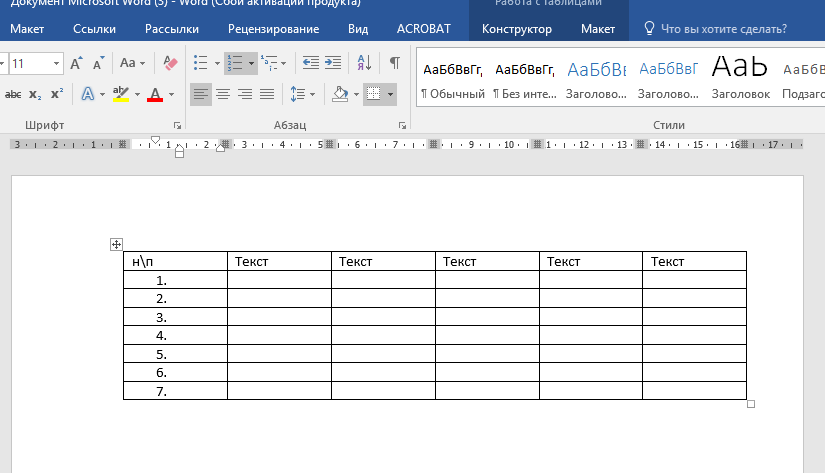
Task: Open text effects dropdown arrow
Action: click(102, 95)
